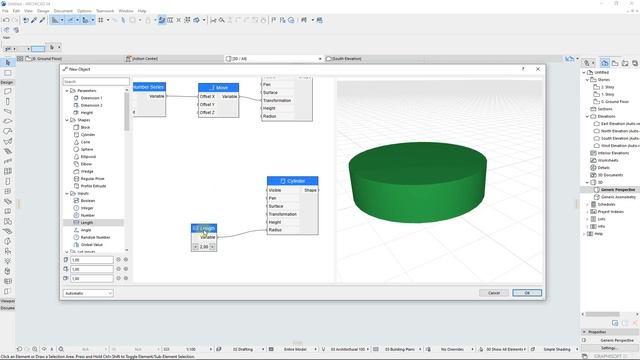Viewport: 640px width, 360px height.
Task: Expand the Schedules item in the Navigator
Action: pyautogui.click(x=587, y=204)
